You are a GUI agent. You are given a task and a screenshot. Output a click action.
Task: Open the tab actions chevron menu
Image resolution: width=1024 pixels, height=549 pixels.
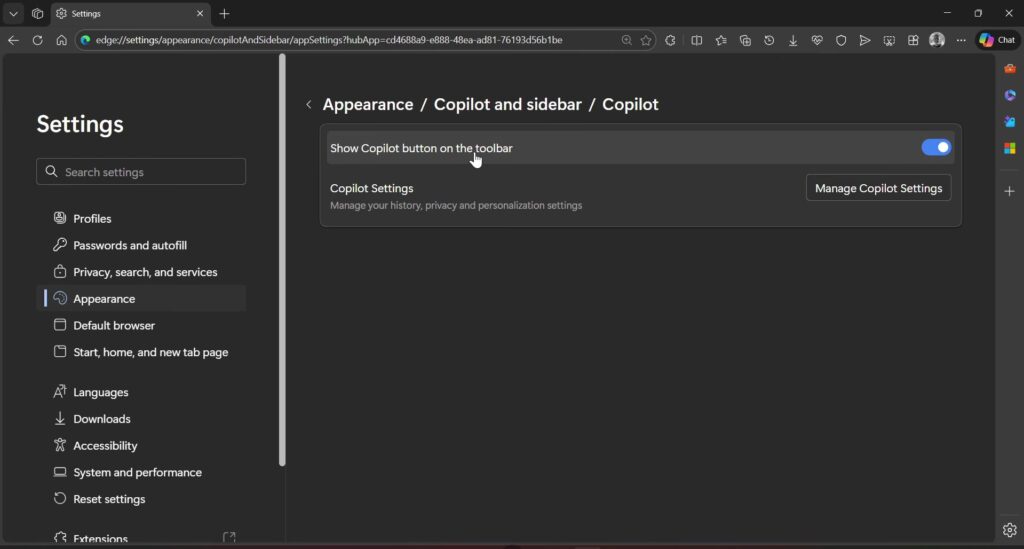pos(13,13)
